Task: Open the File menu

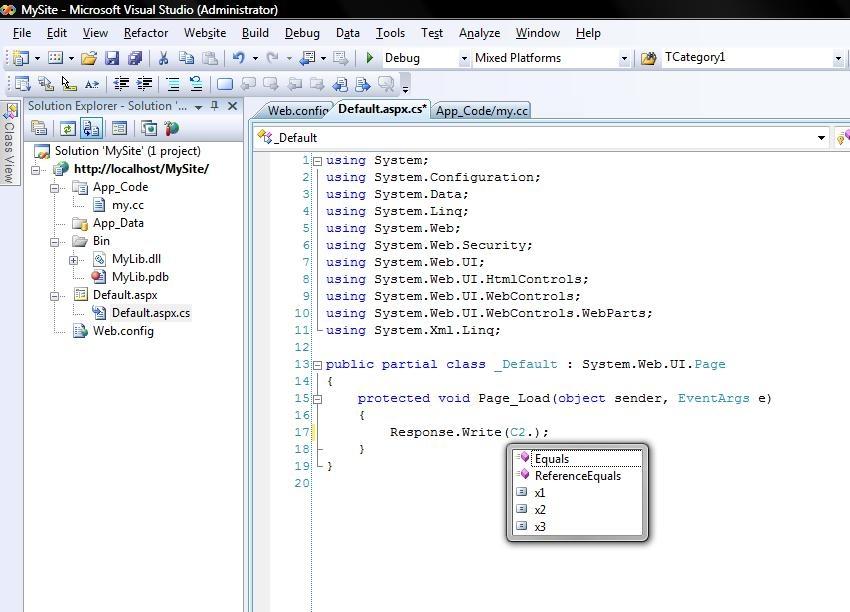Action: click(22, 33)
